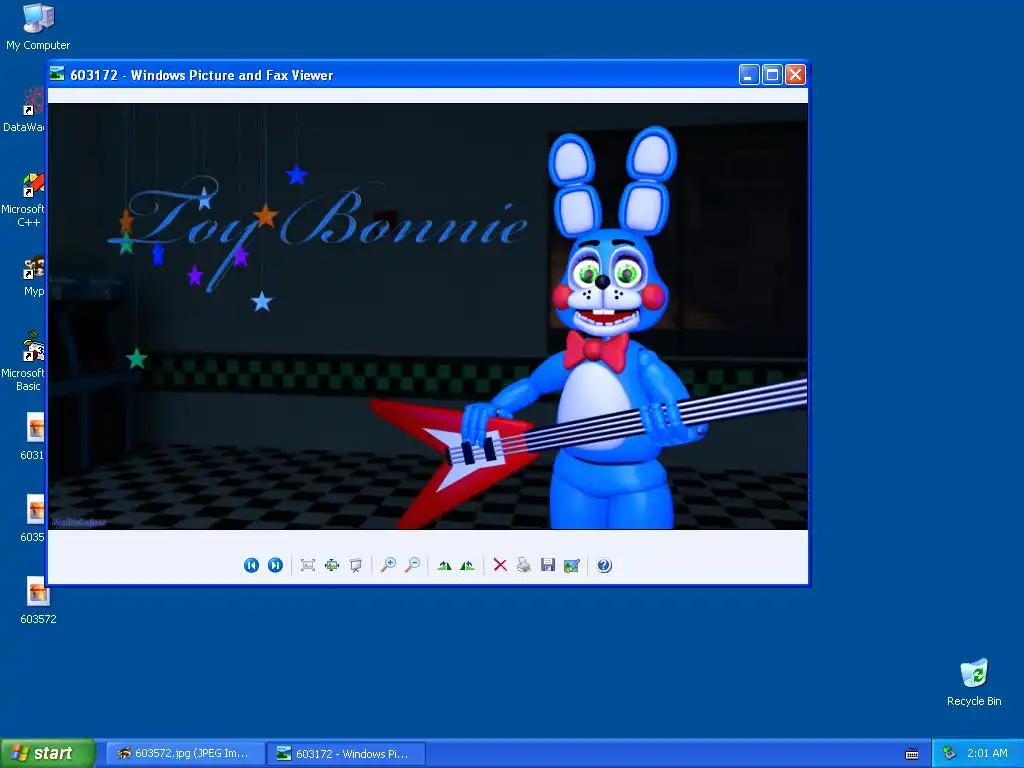1024x768 pixels.
Task: Maximize the Picture and Fax Viewer window
Action: point(772,75)
